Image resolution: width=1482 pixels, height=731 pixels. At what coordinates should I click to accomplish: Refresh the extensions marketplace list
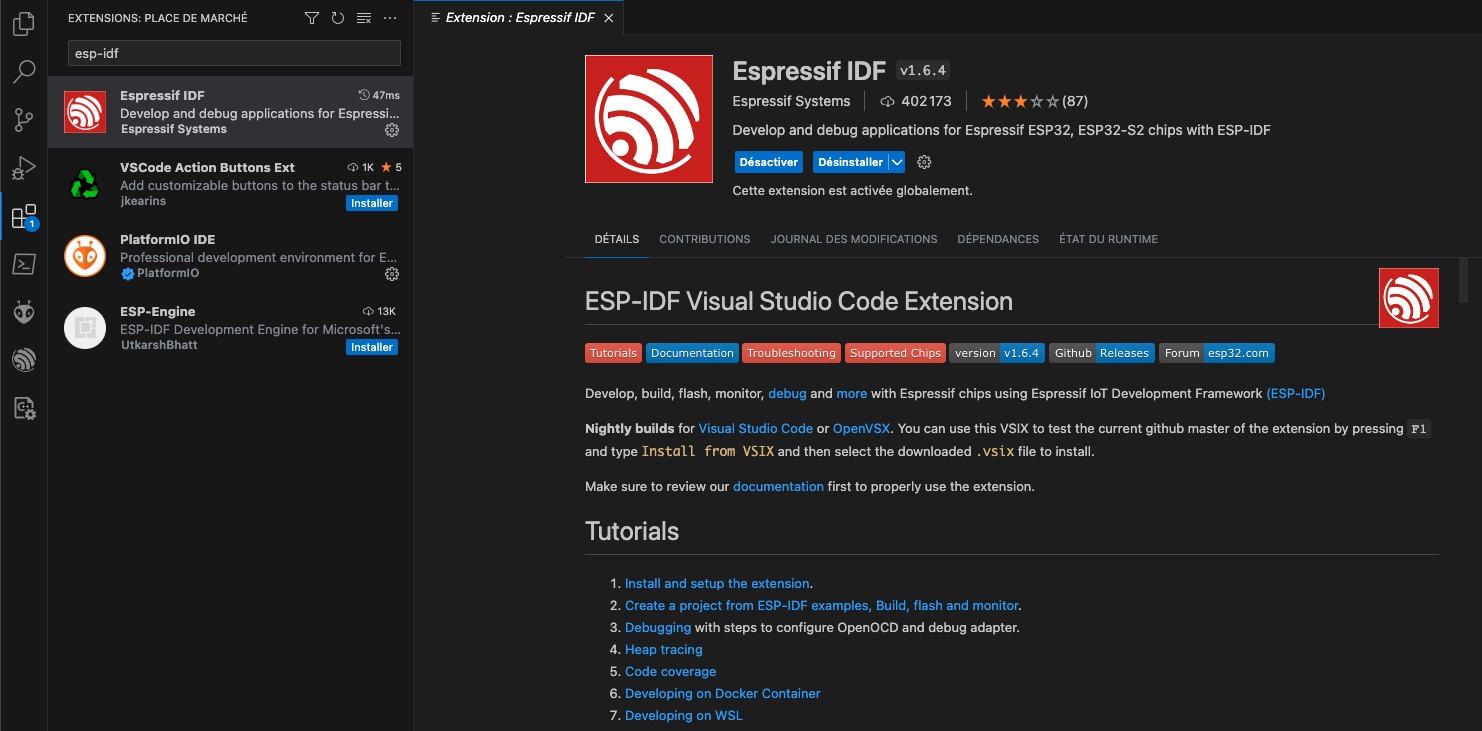click(x=338, y=18)
